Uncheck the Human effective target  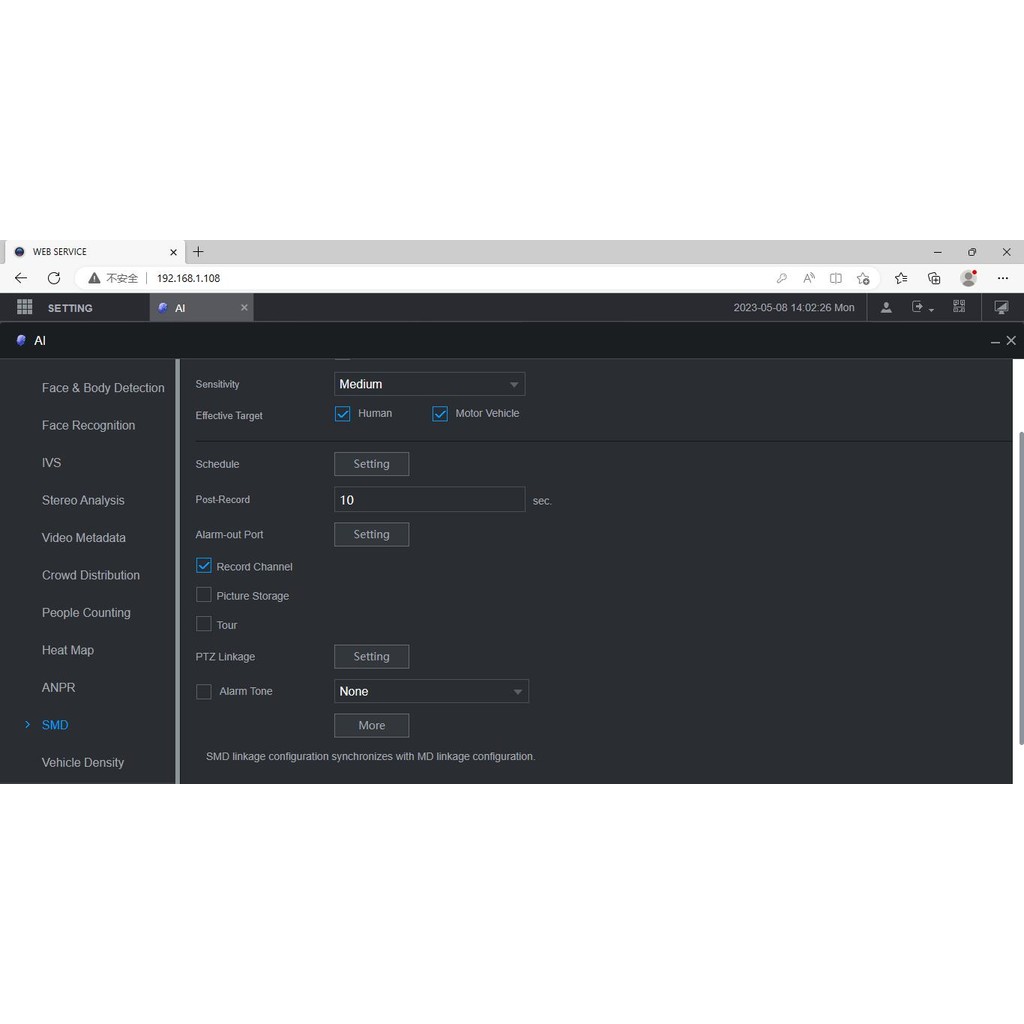(343, 414)
